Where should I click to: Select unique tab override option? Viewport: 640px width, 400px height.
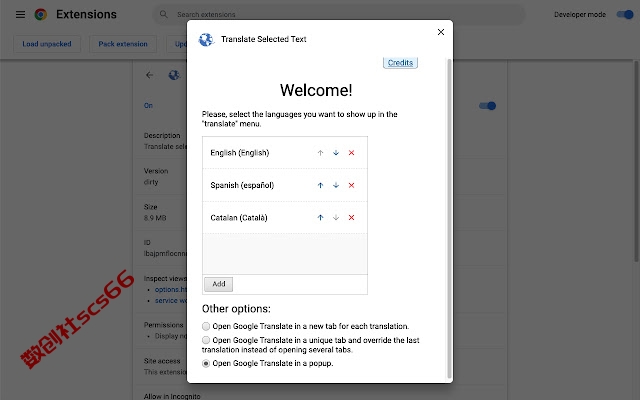point(206,340)
